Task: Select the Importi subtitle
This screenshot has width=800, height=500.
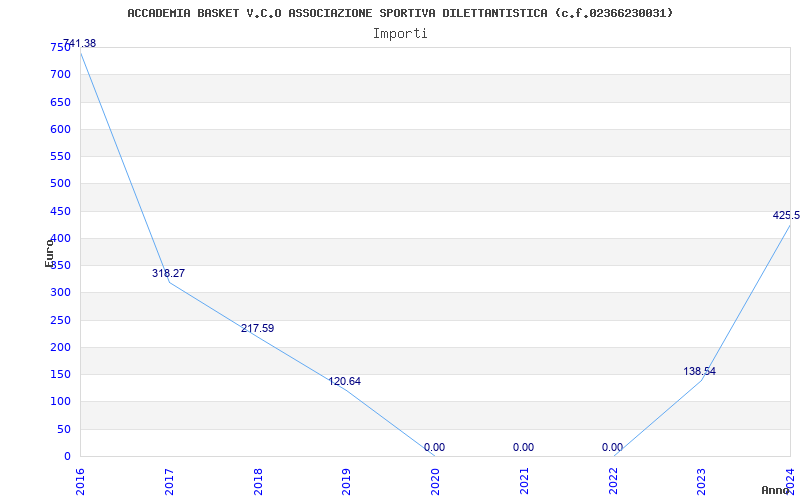Action: (x=400, y=34)
